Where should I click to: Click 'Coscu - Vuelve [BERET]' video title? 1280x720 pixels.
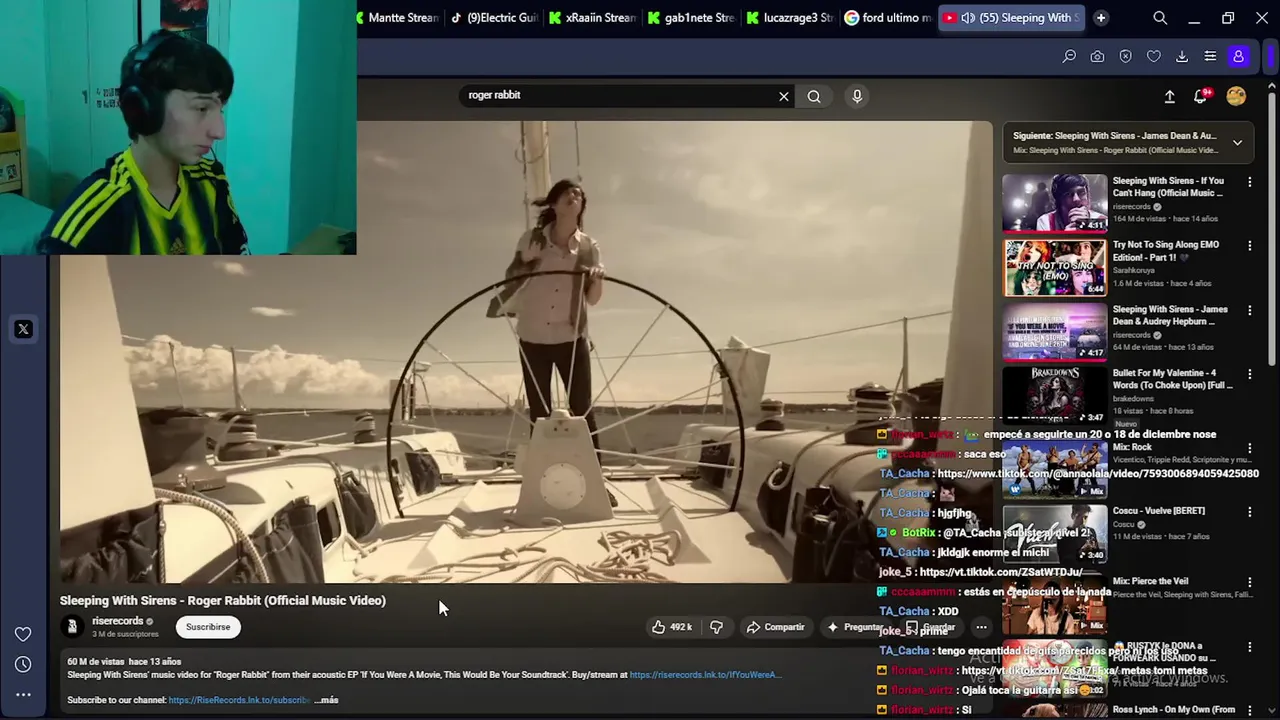pyautogui.click(x=1159, y=511)
